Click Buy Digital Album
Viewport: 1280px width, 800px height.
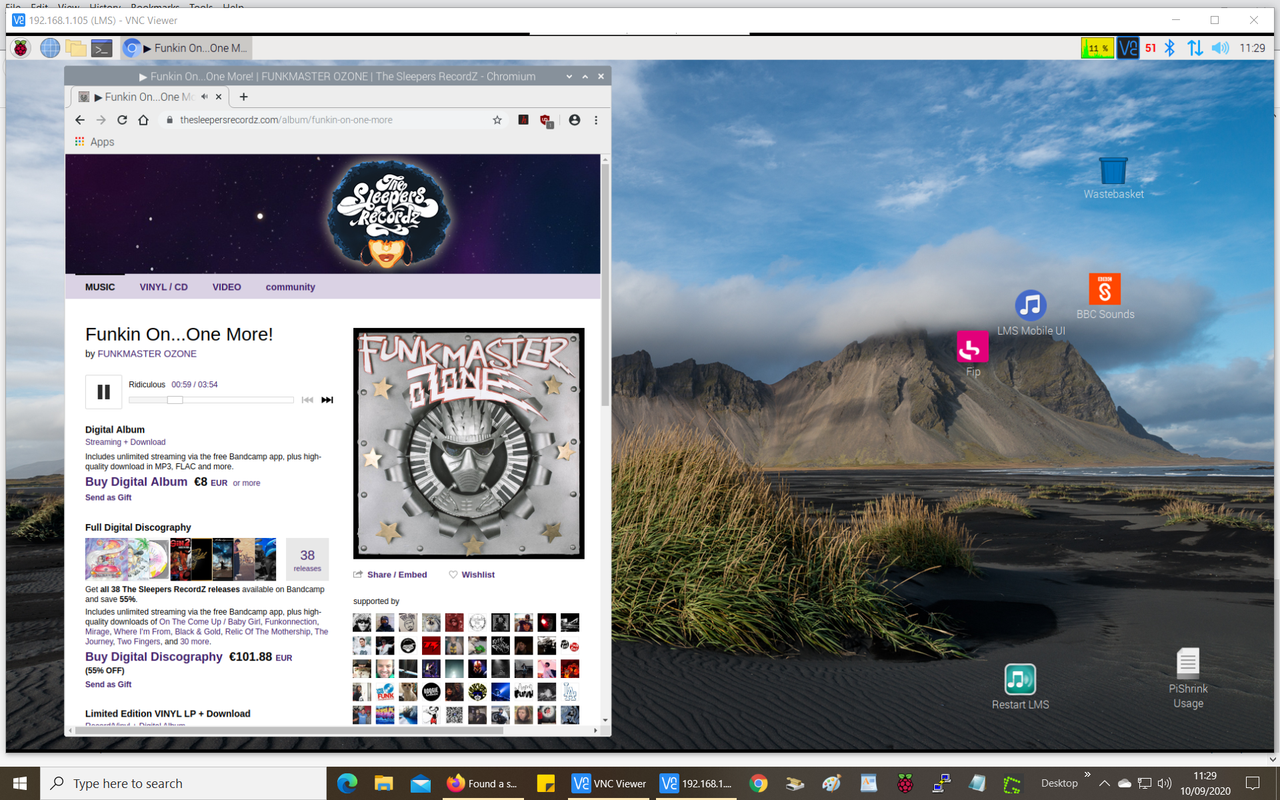click(136, 482)
